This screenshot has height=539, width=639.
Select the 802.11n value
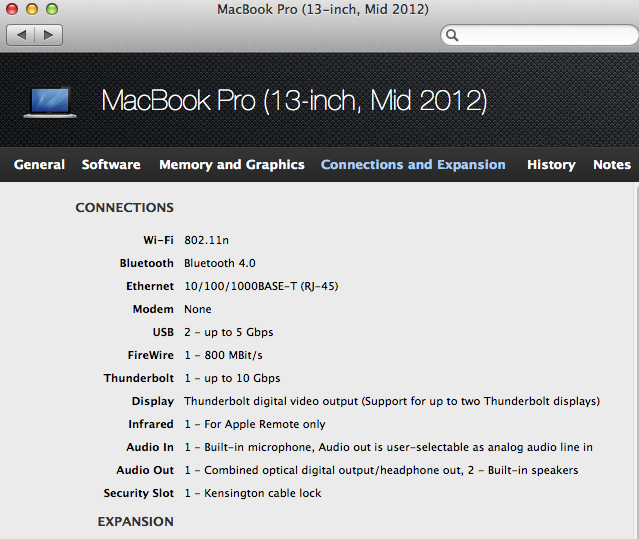click(x=206, y=240)
